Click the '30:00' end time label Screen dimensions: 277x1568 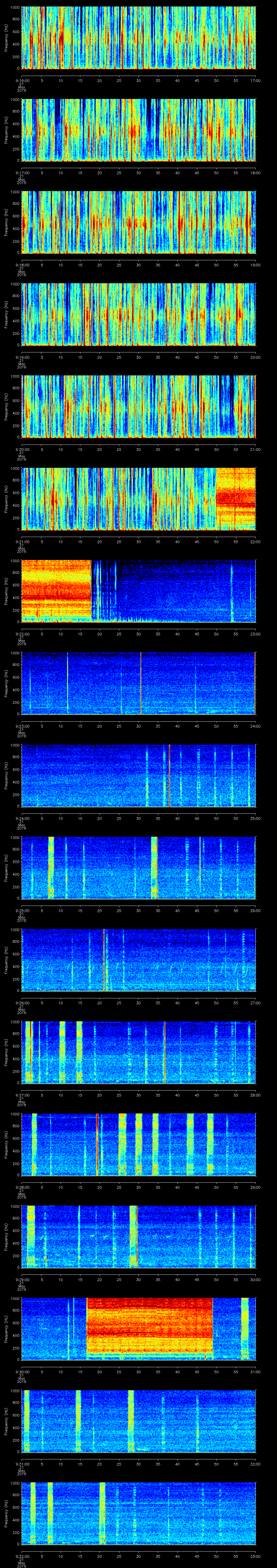[x=255, y=1279]
